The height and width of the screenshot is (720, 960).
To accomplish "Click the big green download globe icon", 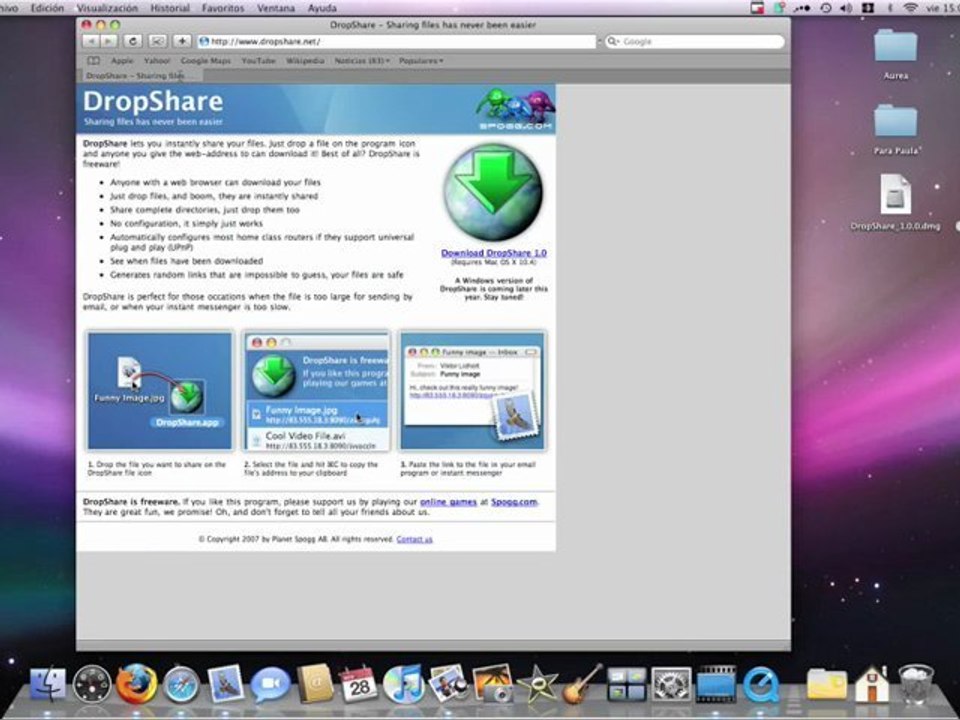I will tap(493, 192).
